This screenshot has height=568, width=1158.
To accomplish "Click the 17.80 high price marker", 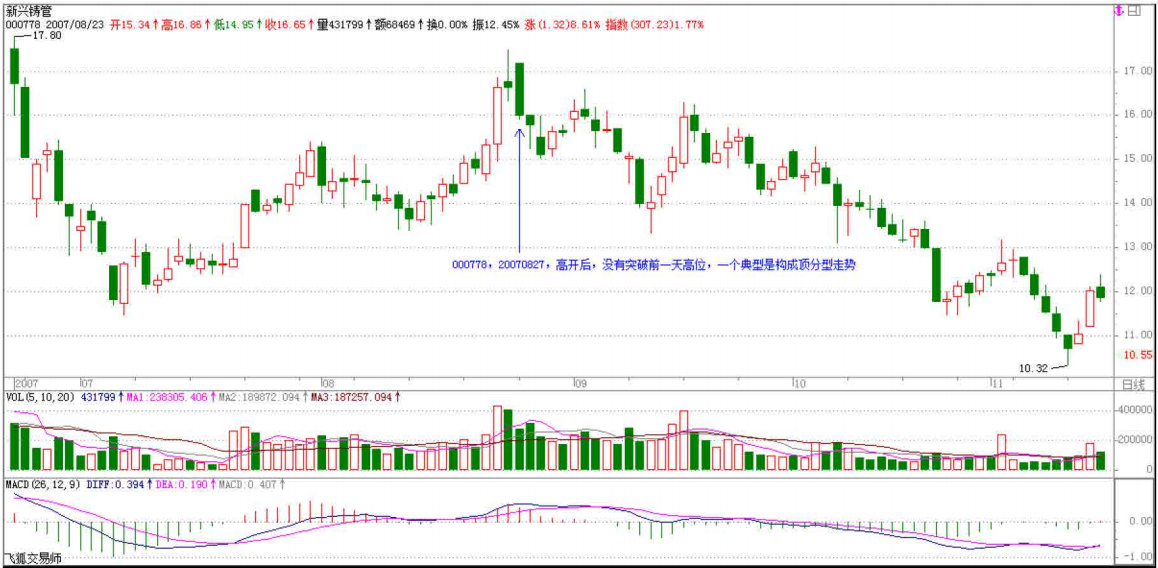I will point(46,35).
